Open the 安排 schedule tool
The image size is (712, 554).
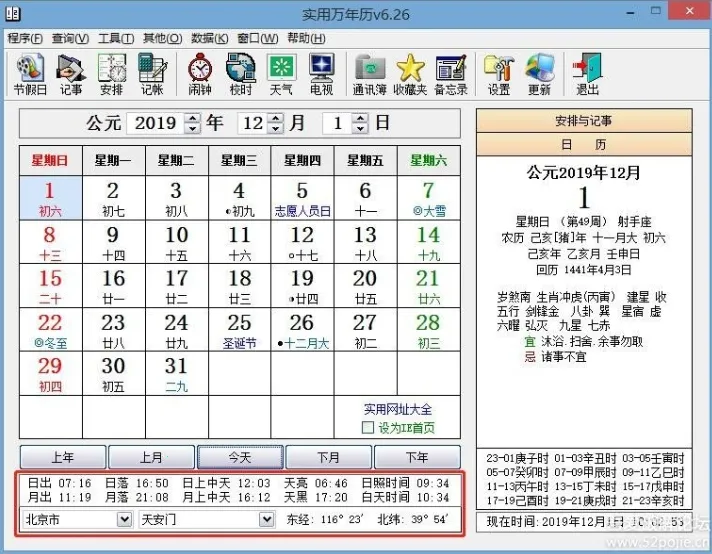pos(112,74)
